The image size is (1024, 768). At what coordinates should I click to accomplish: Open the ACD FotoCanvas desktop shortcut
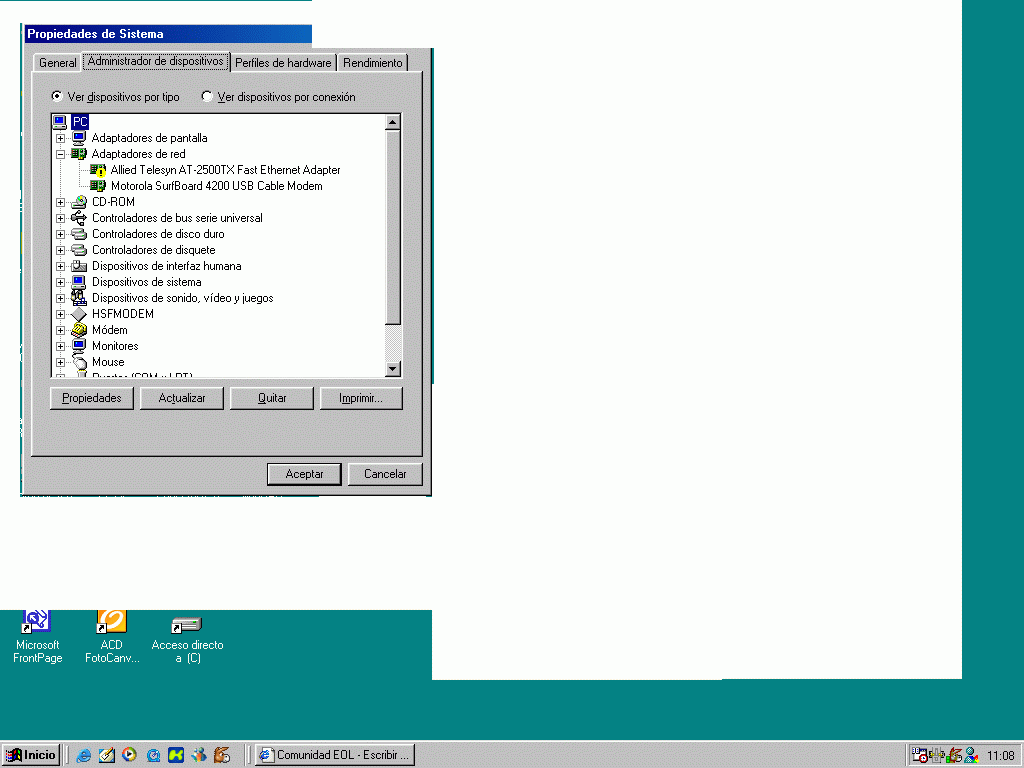click(112, 637)
